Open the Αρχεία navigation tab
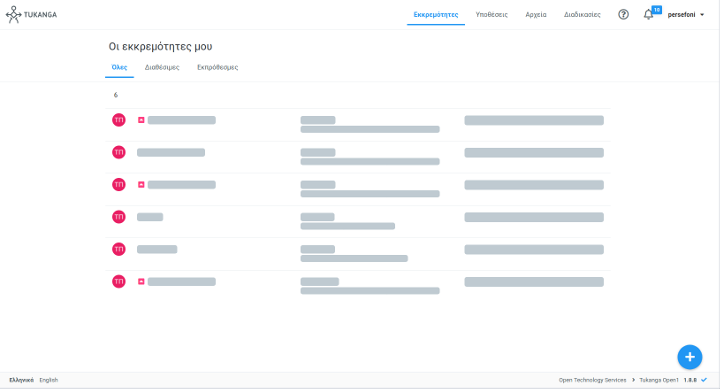This screenshot has width=720, height=389. (x=536, y=15)
